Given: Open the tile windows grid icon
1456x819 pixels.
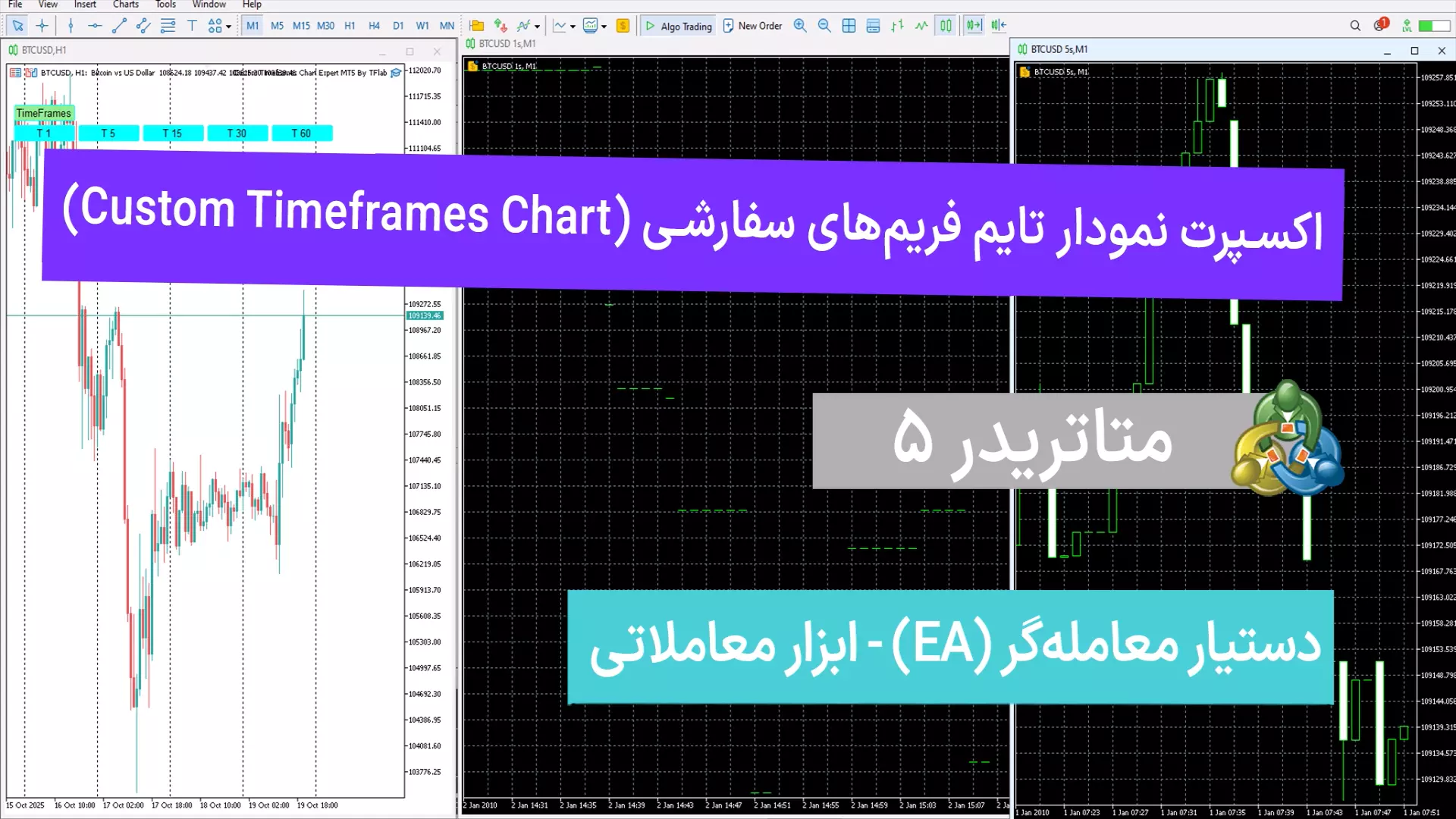Looking at the screenshot, I should click(x=849, y=26).
